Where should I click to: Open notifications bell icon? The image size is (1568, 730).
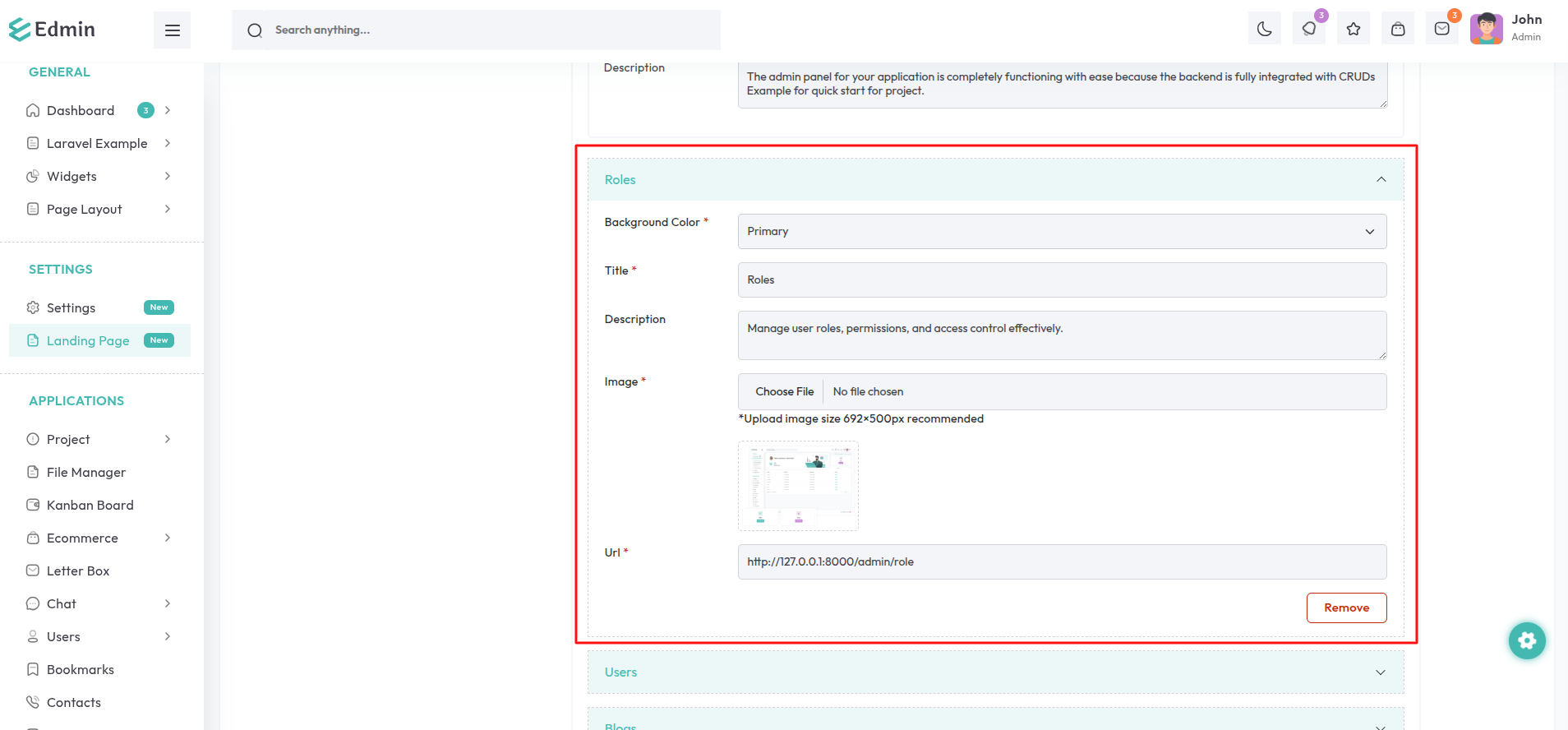(x=1308, y=30)
